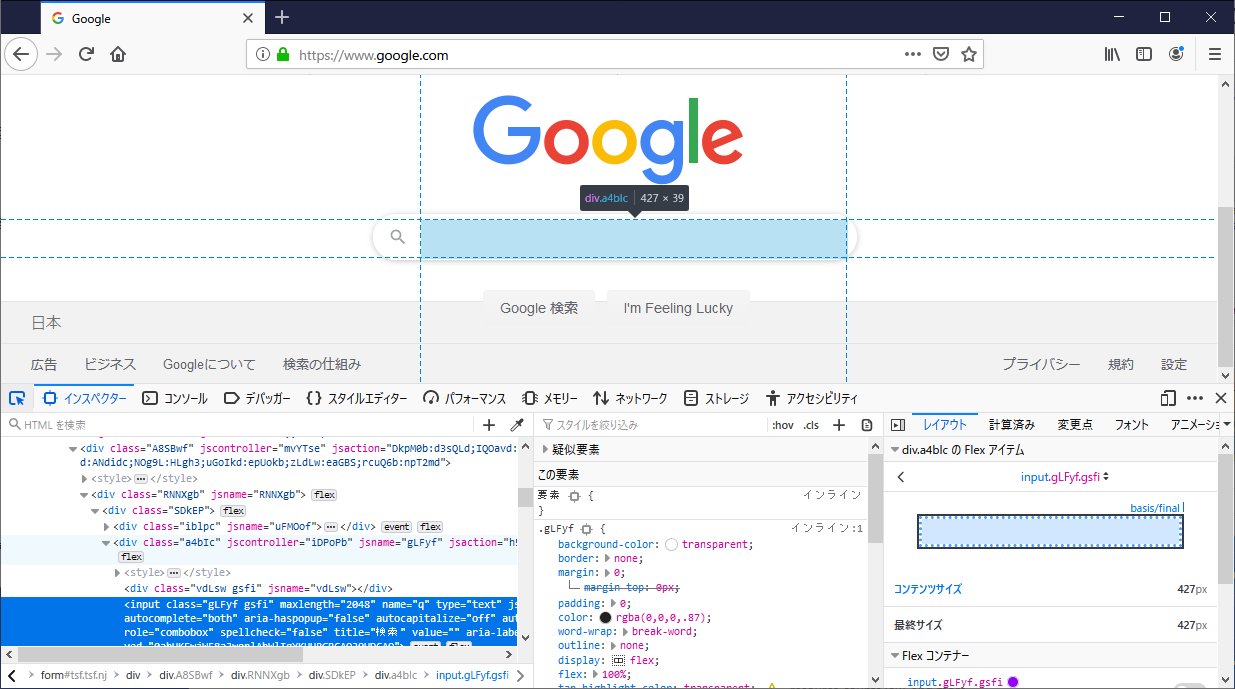Open the Googleについて link
1235x689 pixels.
click(x=209, y=364)
